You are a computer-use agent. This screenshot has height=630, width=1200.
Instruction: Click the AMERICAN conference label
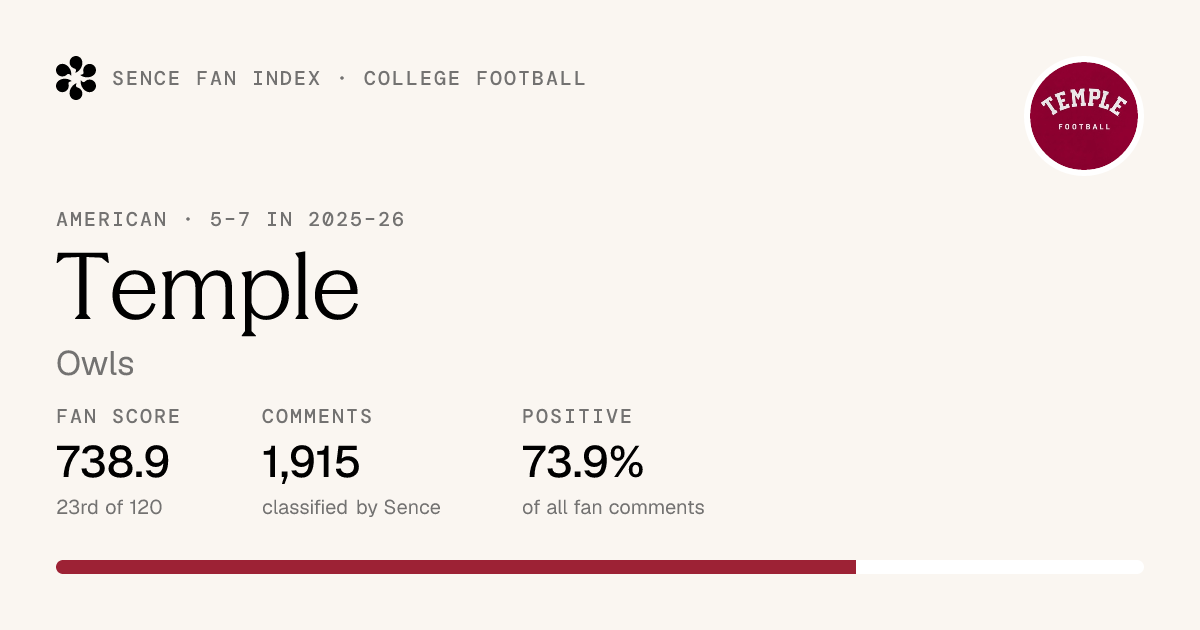coord(112,219)
